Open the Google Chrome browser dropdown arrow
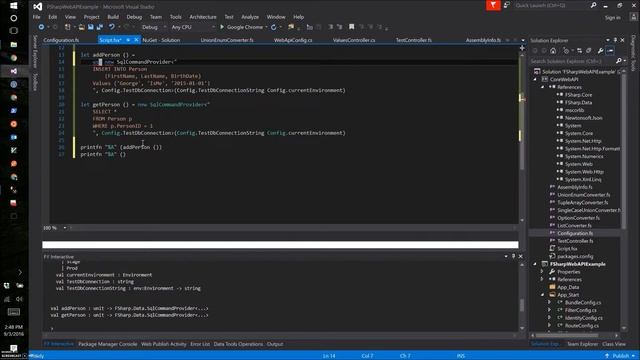This screenshot has width=640, height=360. coord(266,27)
